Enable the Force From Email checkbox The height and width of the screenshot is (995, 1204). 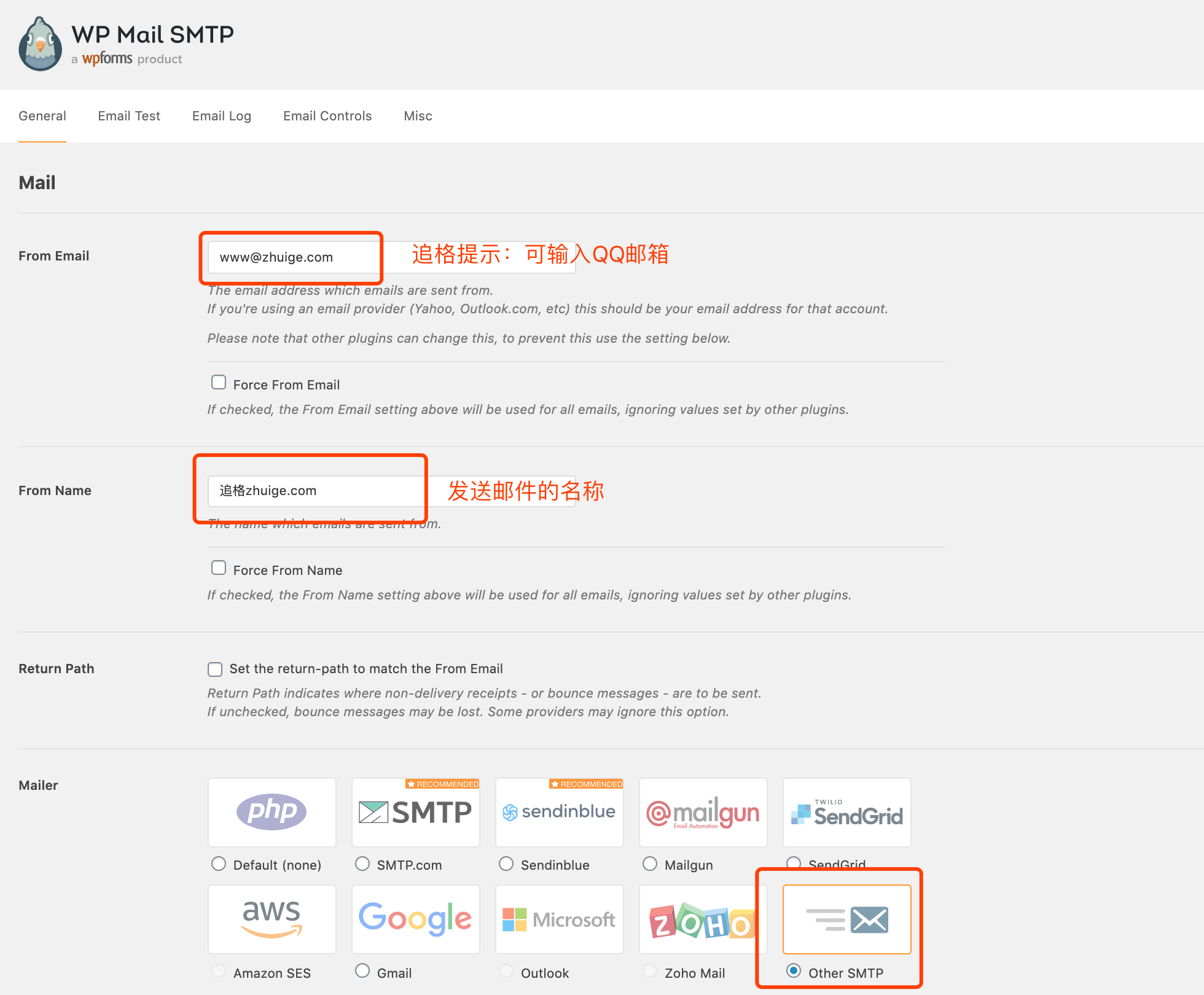pos(219,383)
